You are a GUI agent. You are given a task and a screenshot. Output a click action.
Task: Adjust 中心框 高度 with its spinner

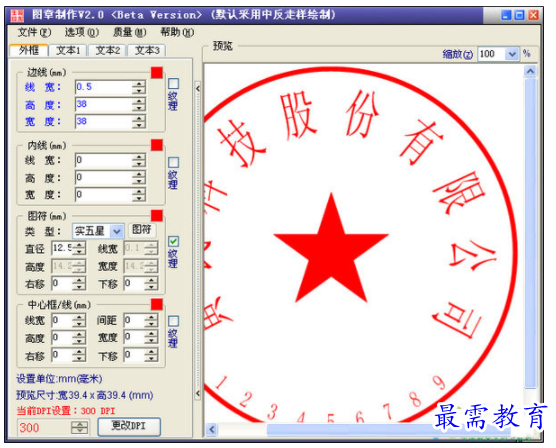tap(79, 337)
